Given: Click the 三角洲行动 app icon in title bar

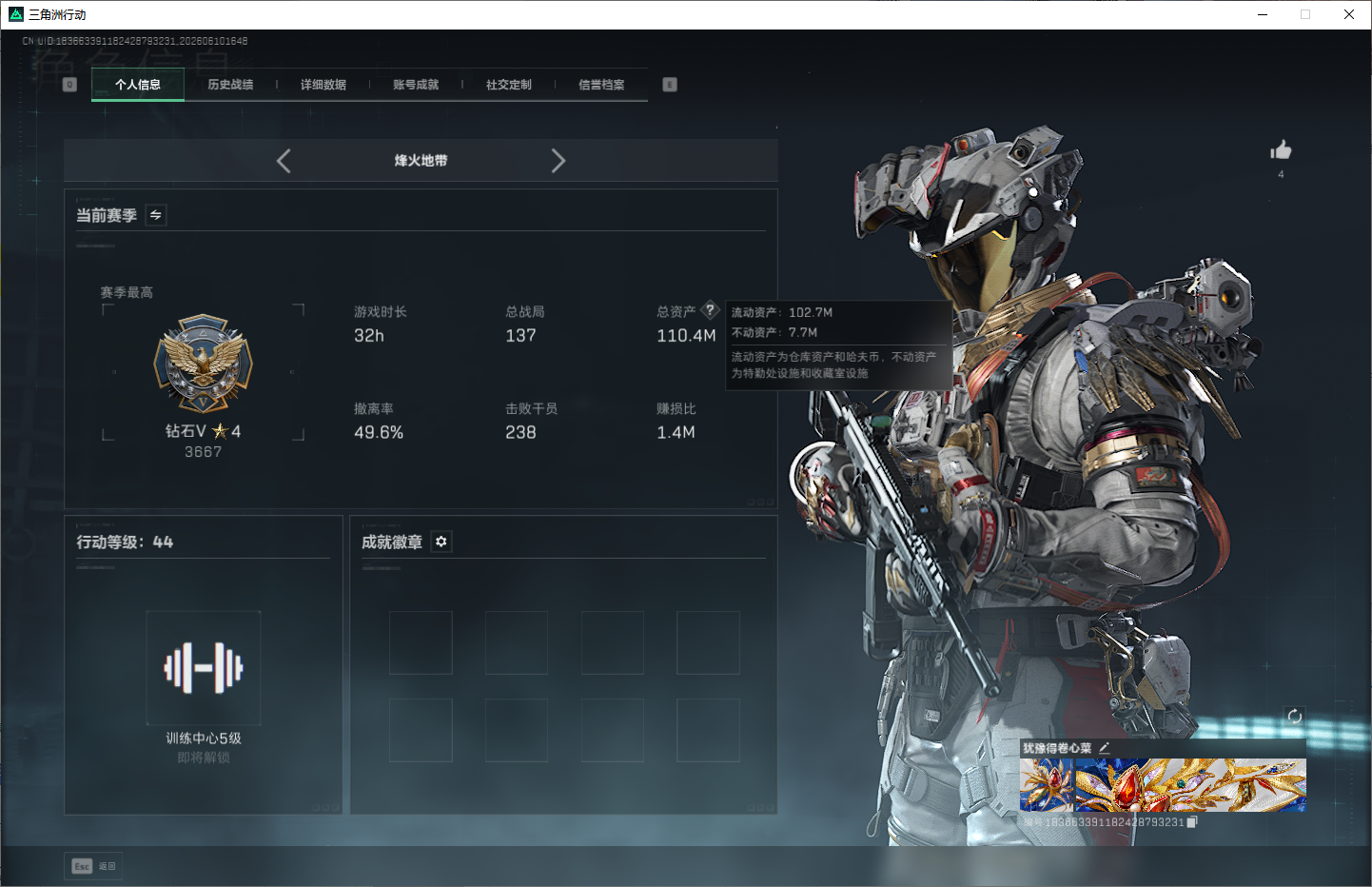Looking at the screenshot, I should pos(15,14).
